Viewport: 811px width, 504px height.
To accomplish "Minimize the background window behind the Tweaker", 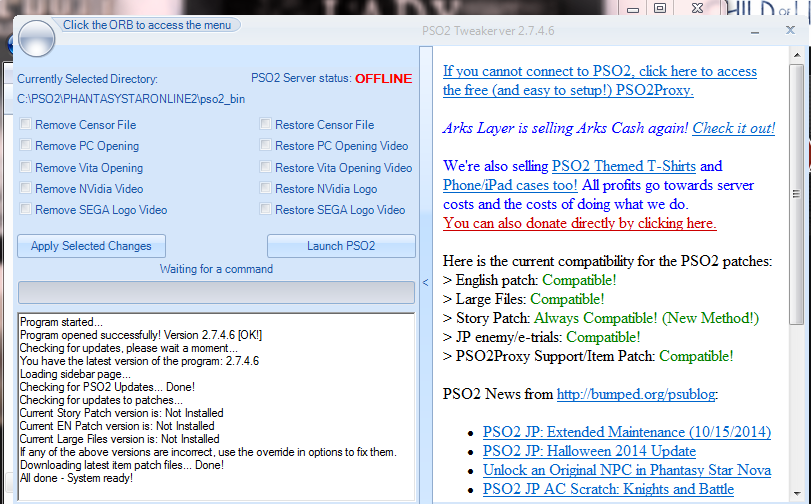I will (633, 9).
